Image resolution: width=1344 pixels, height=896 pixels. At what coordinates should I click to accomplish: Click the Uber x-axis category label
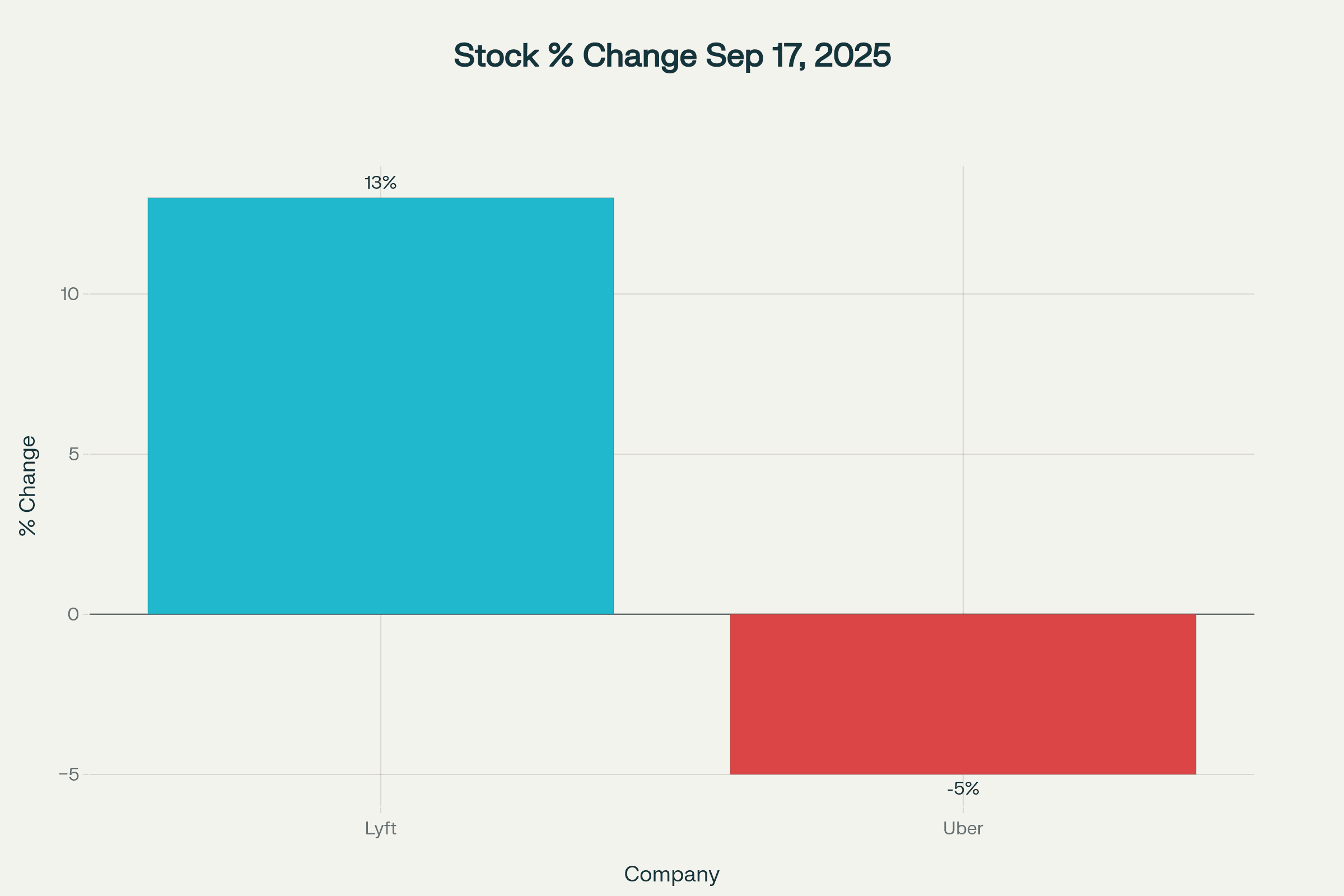pyautogui.click(x=963, y=829)
